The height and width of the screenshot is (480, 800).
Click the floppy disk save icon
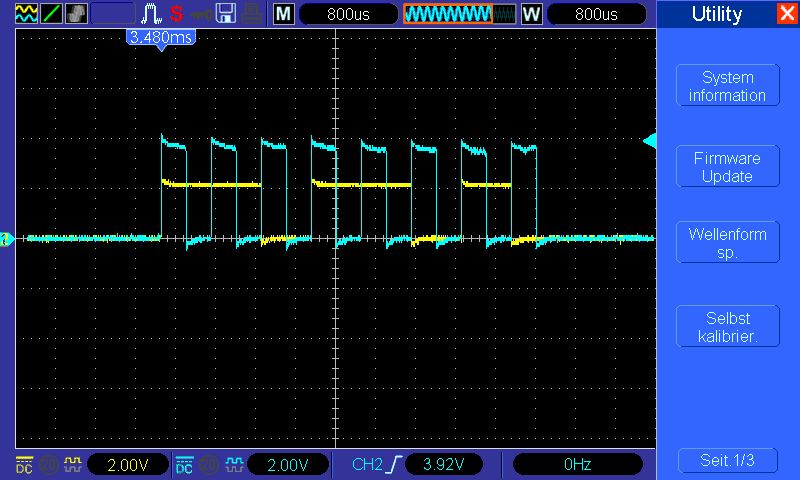[227, 14]
